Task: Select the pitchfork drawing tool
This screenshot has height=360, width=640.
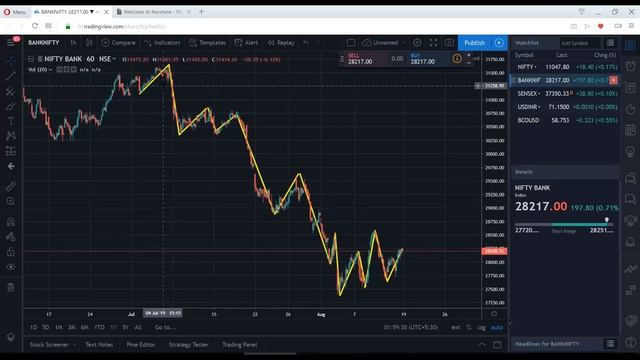Action: pyautogui.click(x=11, y=91)
